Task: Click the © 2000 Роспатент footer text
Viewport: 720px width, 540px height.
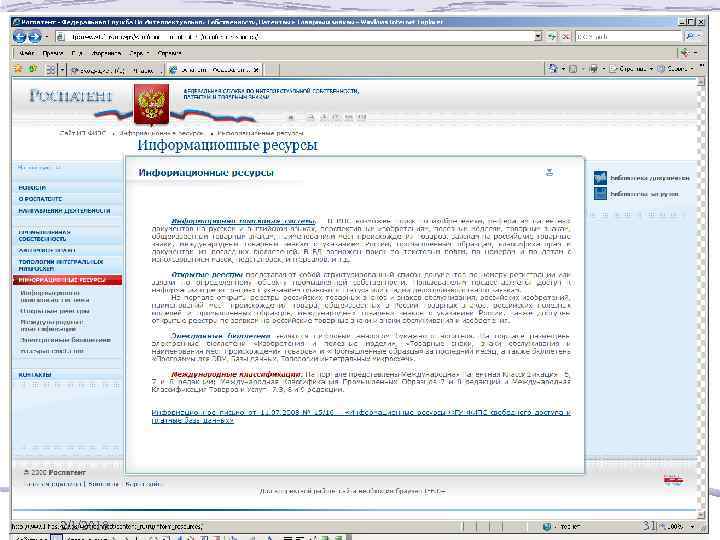Action: pyautogui.click(x=55, y=472)
